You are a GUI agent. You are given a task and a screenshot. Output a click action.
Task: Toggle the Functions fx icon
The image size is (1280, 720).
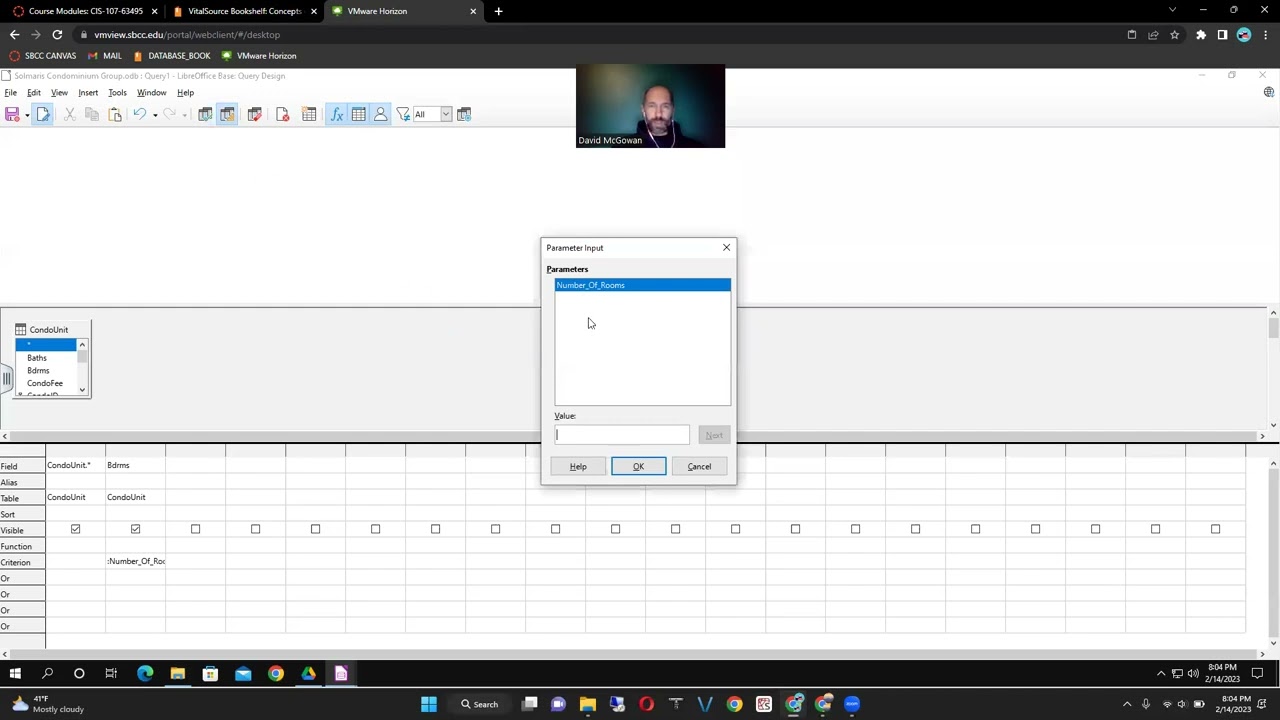pyautogui.click(x=337, y=115)
